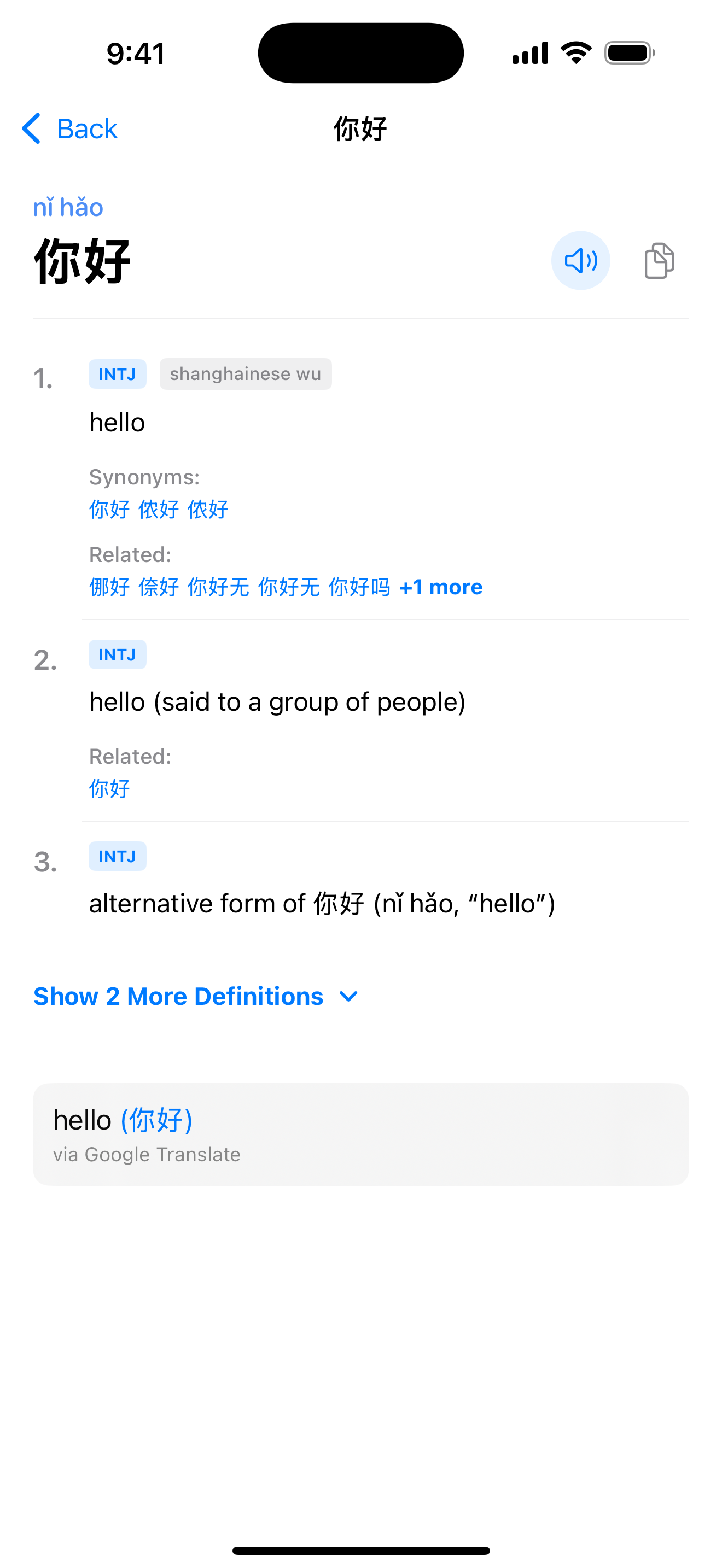This screenshot has height=1568, width=722.
Task: Tap the via Google Translate attribution
Action: pos(147,1155)
